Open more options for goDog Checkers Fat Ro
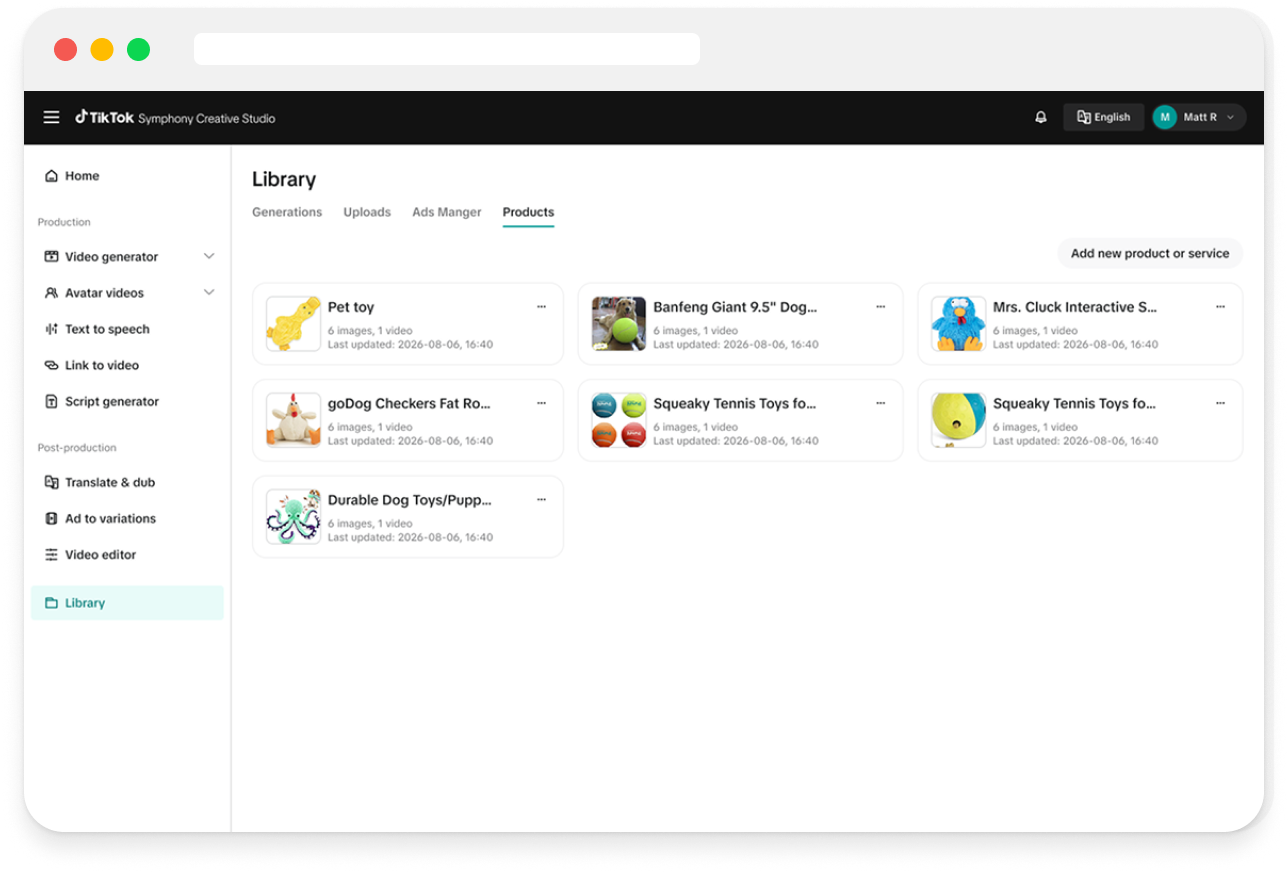This screenshot has height=872, width=1288. [x=541, y=404]
